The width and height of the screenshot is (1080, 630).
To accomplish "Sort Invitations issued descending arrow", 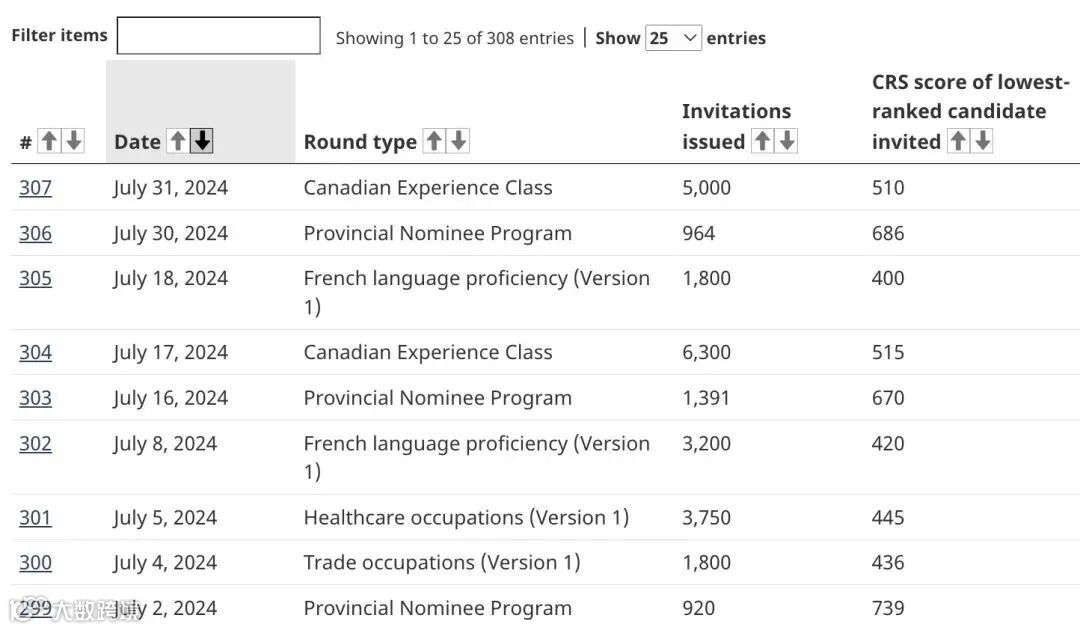I will tap(787, 141).
